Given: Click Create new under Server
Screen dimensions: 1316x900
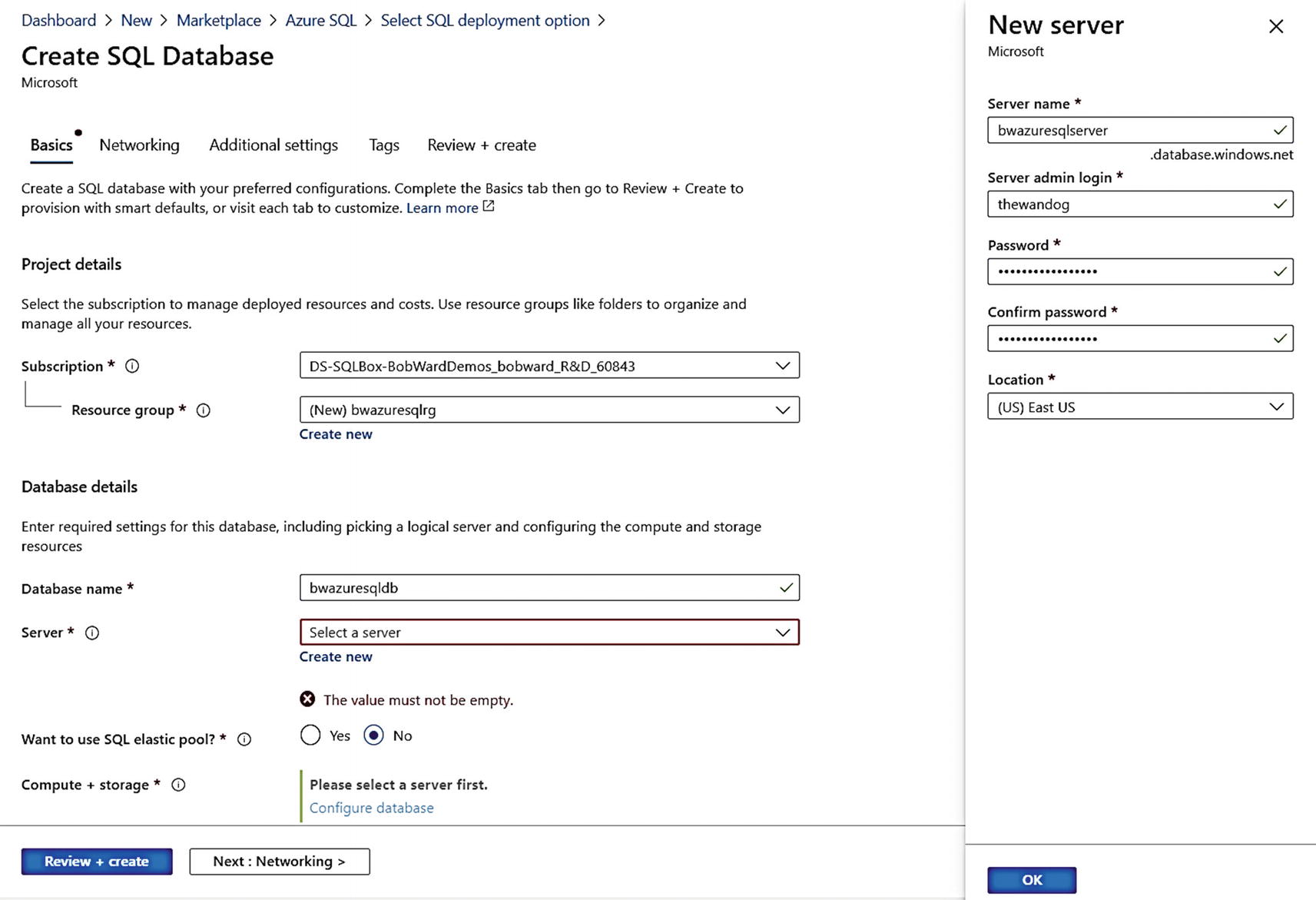Looking at the screenshot, I should 336,657.
